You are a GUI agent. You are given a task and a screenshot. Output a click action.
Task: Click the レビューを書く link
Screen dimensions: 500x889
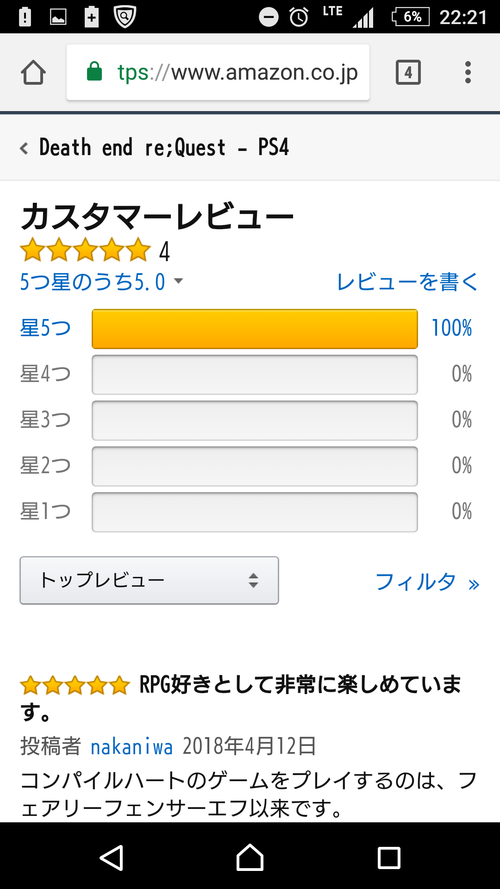pyautogui.click(x=408, y=281)
